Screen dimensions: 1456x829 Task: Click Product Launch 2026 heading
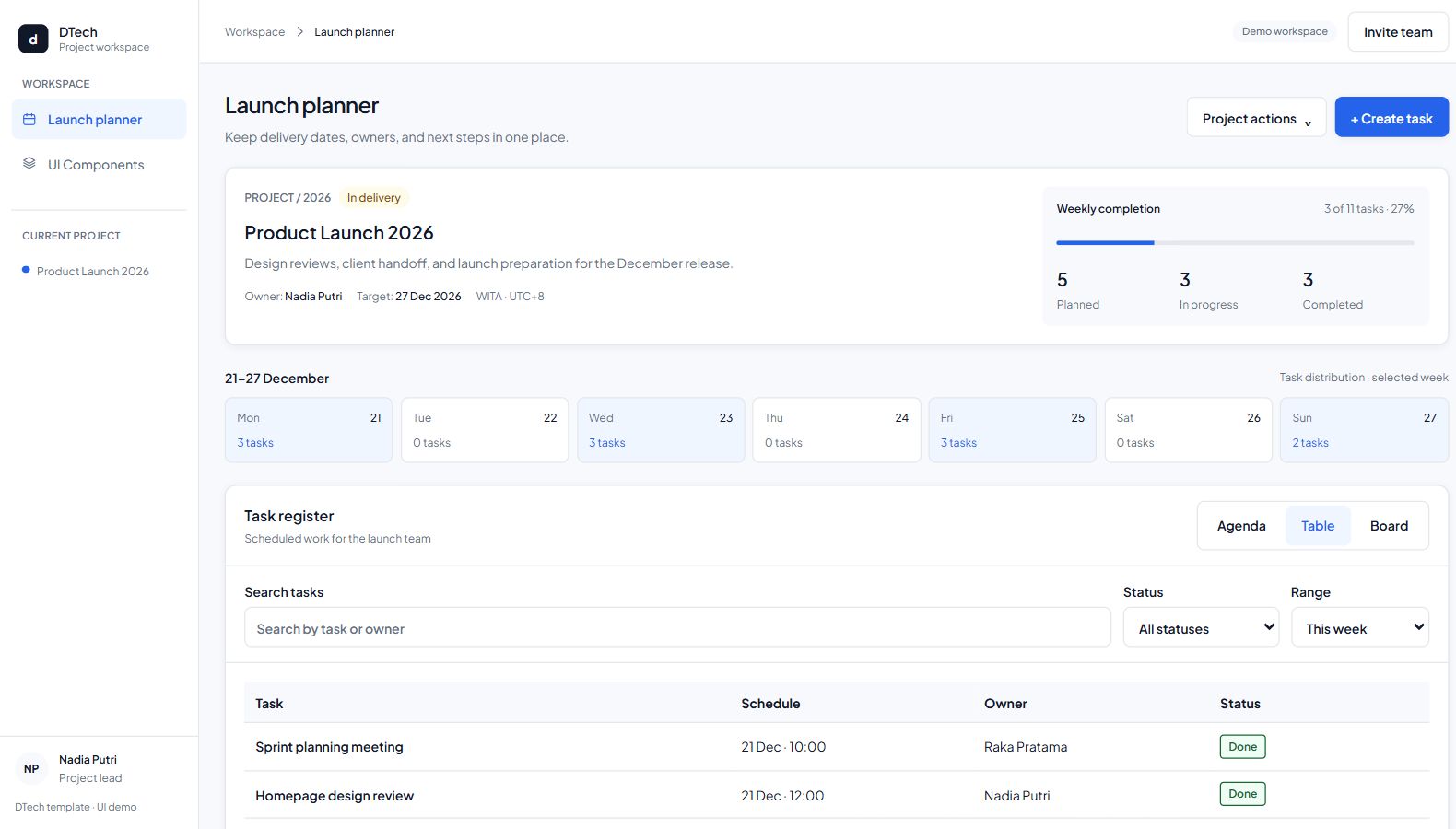pyautogui.click(x=339, y=233)
